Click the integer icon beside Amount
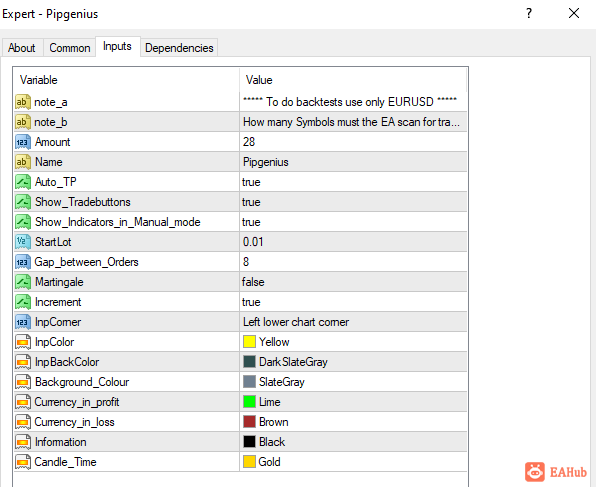Viewport: 596px width, 487px height. (23, 142)
